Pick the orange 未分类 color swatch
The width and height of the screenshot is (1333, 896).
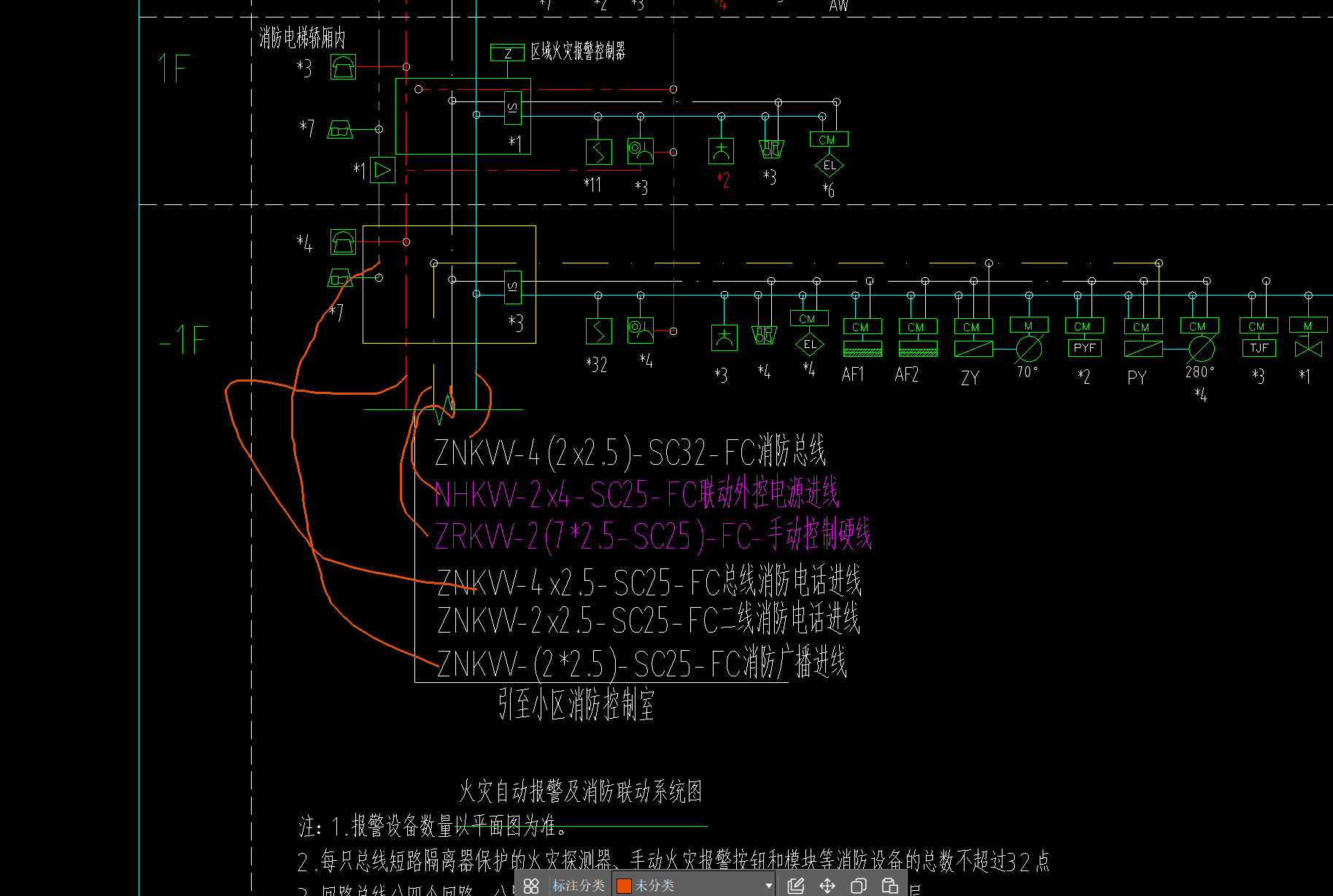point(624,886)
